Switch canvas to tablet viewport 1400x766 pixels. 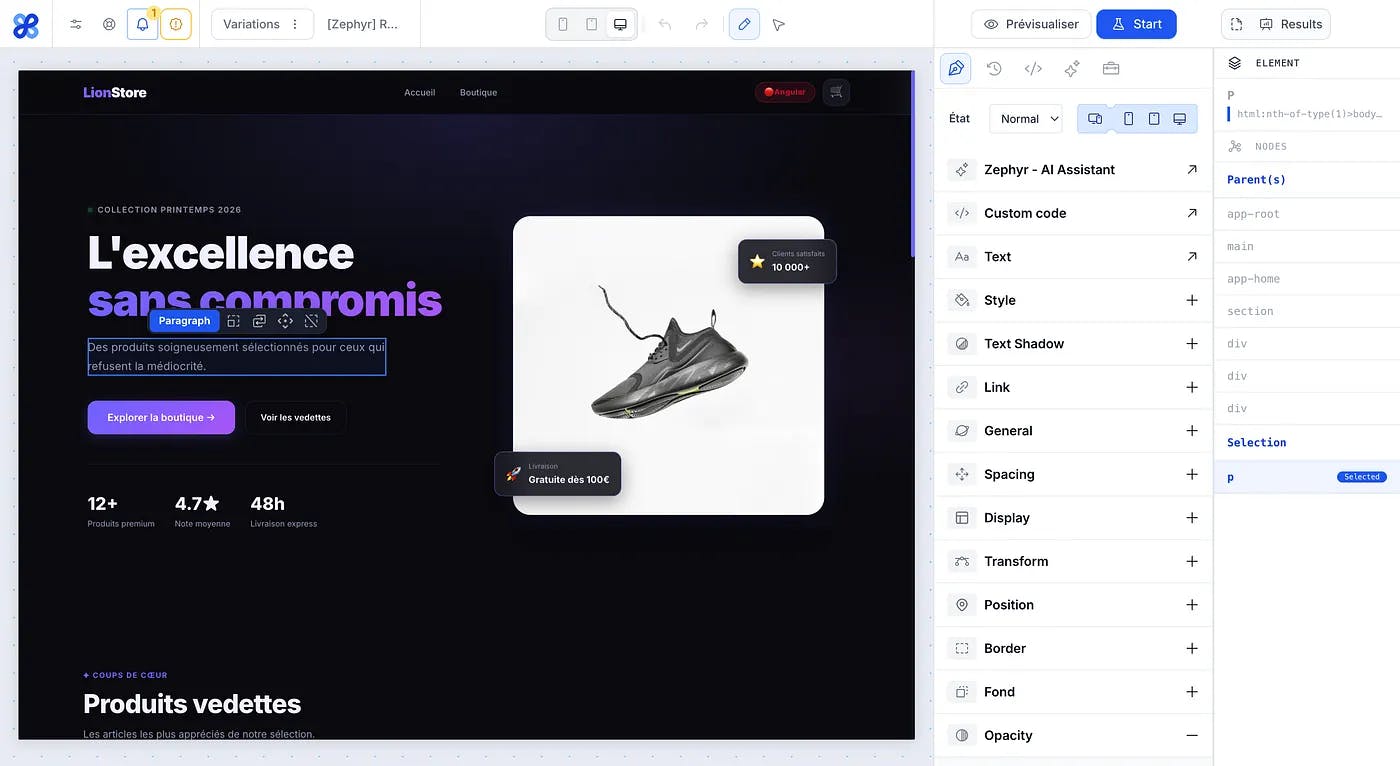click(592, 24)
